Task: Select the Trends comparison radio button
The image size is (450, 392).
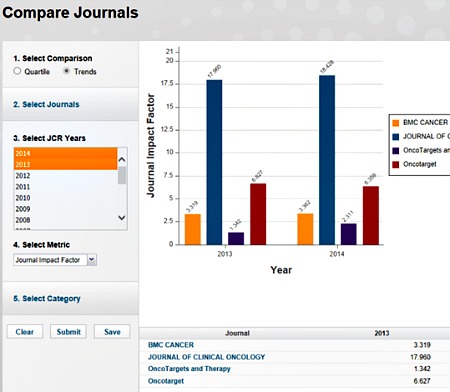Action: click(x=67, y=71)
